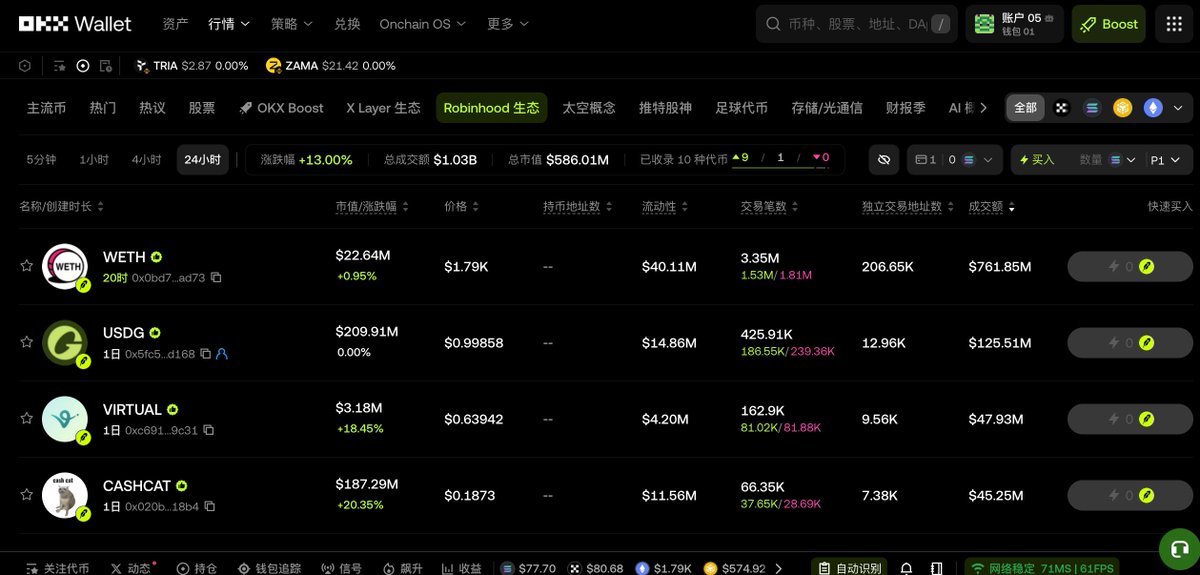
Task: Open the wallet selector dropdown showing 1 | 0
Action: (x=954, y=160)
